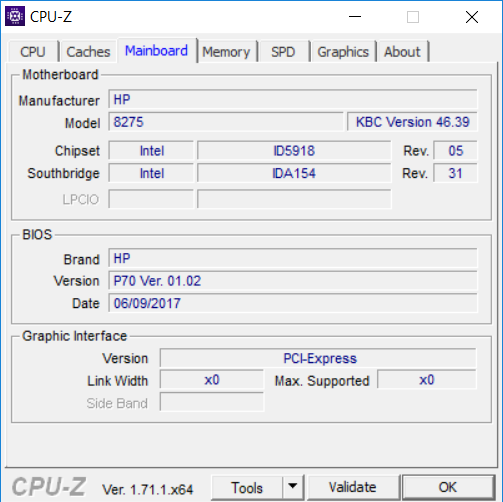503x502 pixels.
Task: Click the Chipset ID5918 field
Action: (294, 151)
